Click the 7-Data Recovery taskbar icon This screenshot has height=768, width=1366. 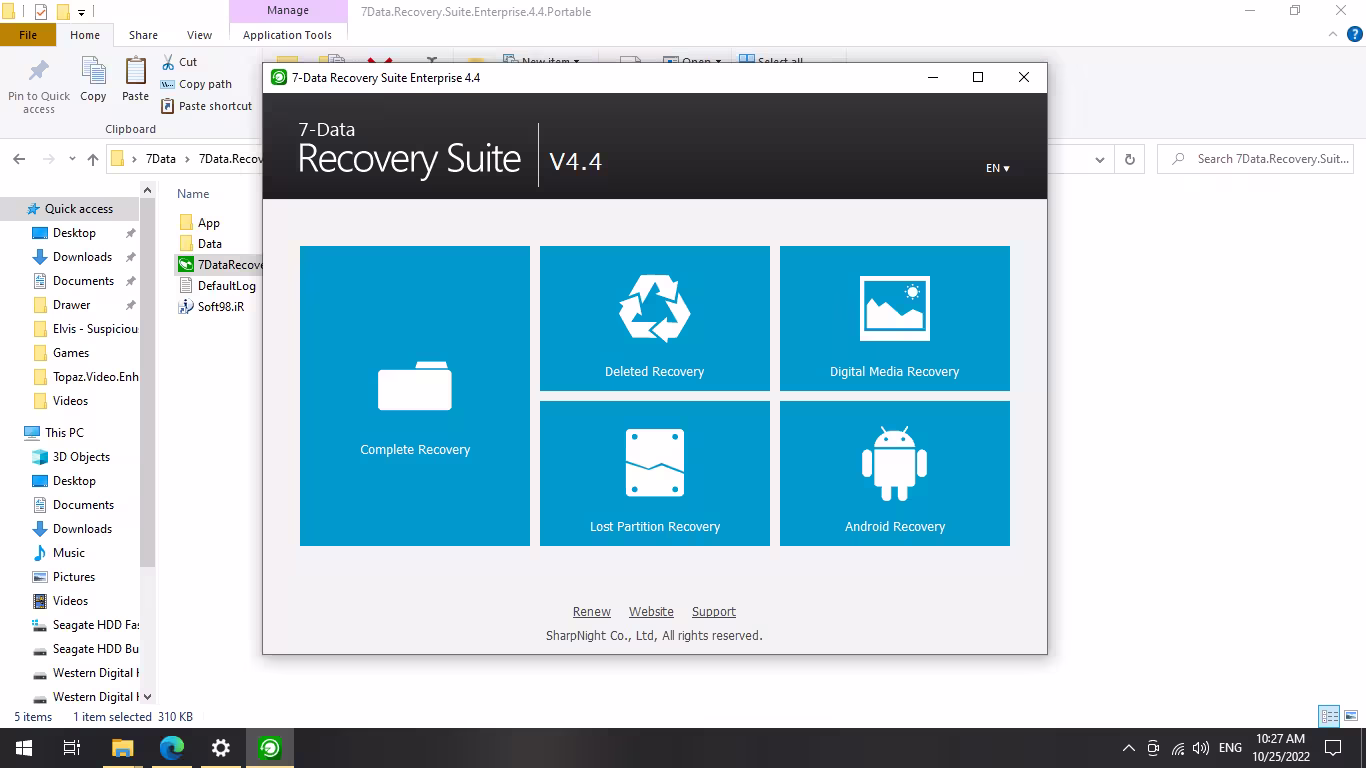click(x=270, y=748)
